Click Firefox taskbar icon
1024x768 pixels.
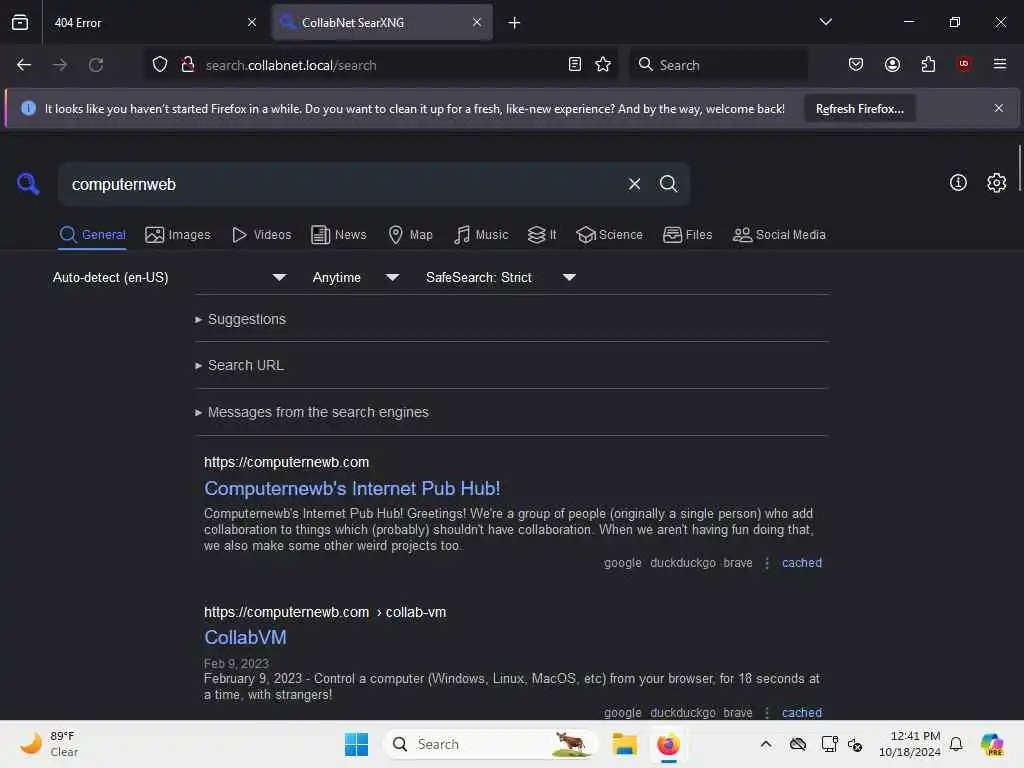[x=668, y=744]
